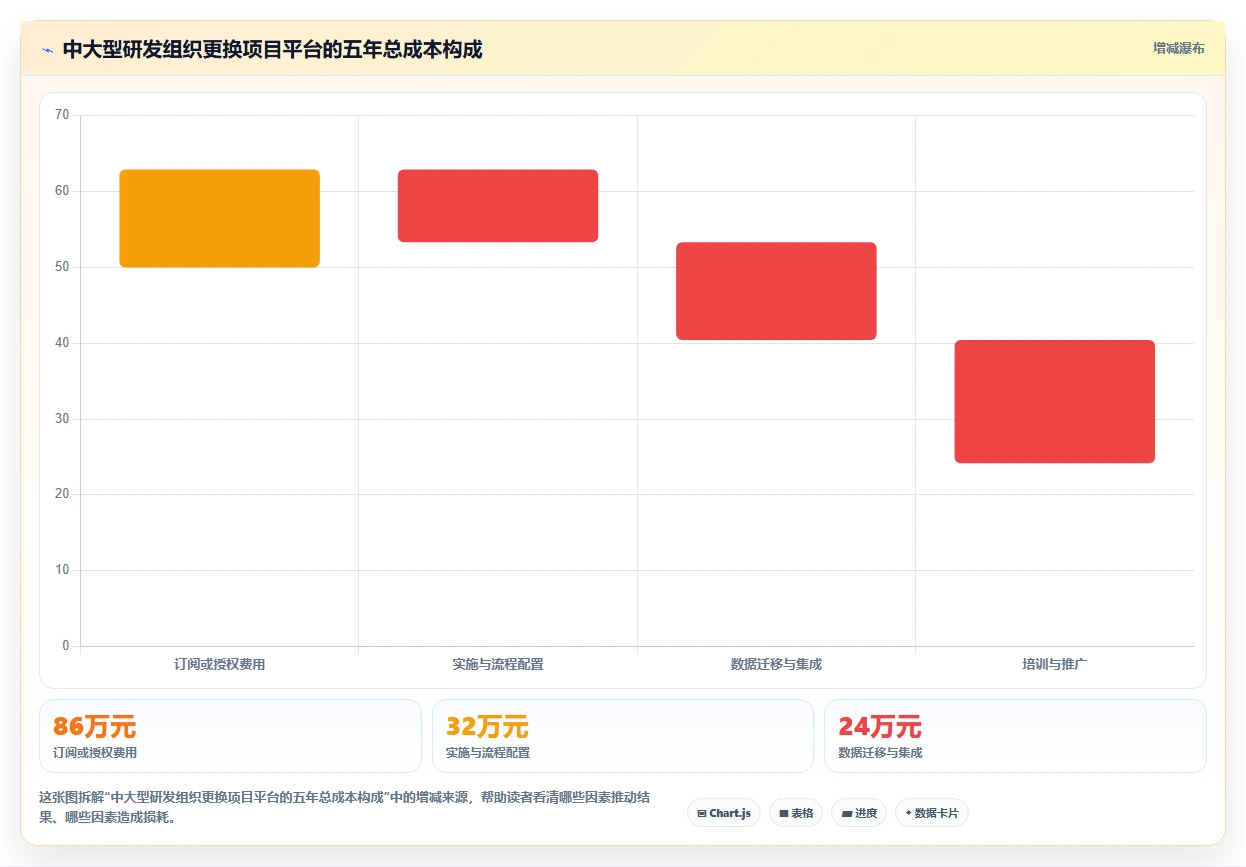Viewport: 1246px width, 867px height.
Task: Click the lightning icon beside the title
Action: click(x=47, y=50)
